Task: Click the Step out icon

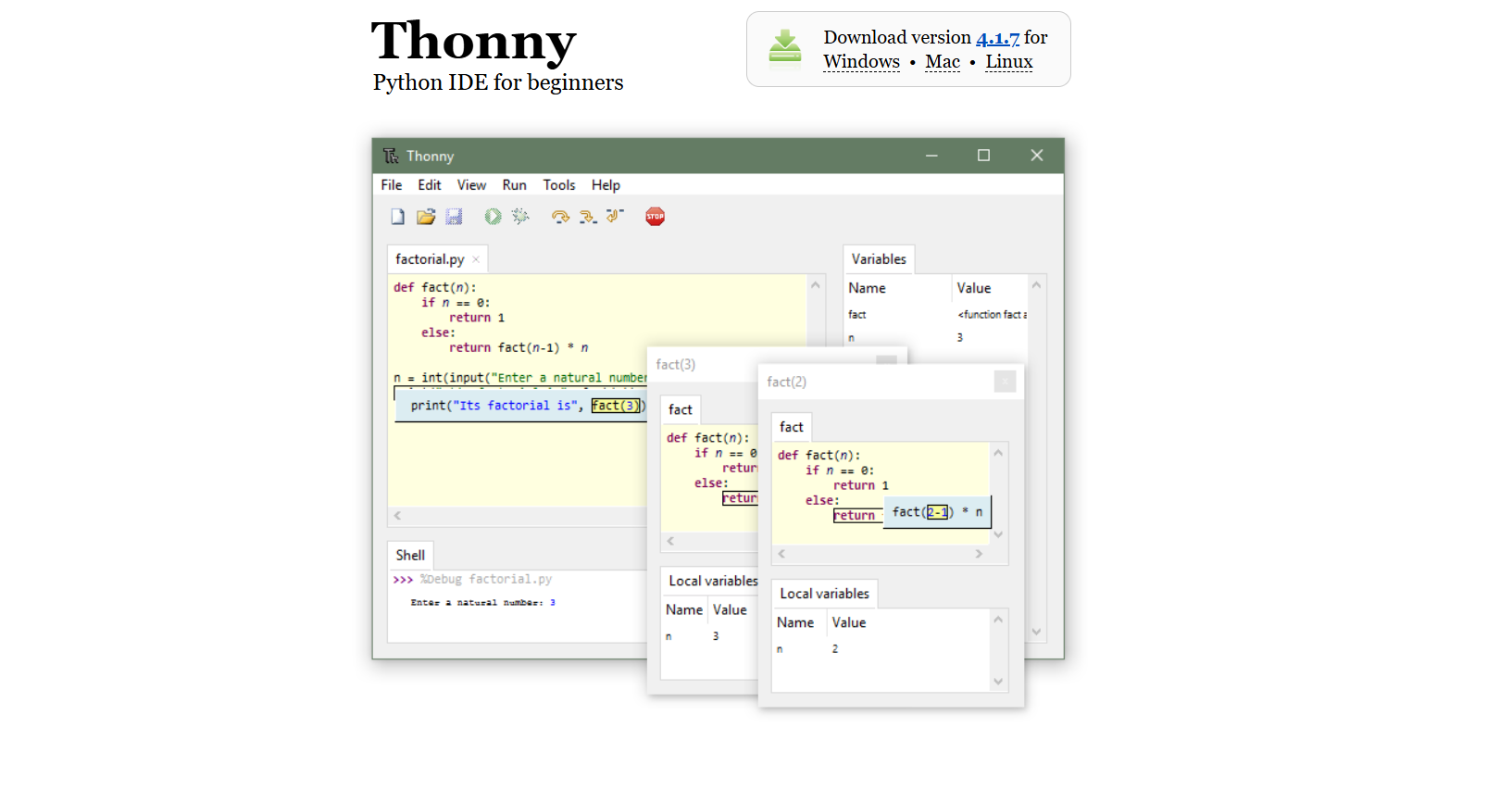Action: tap(615, 217)
